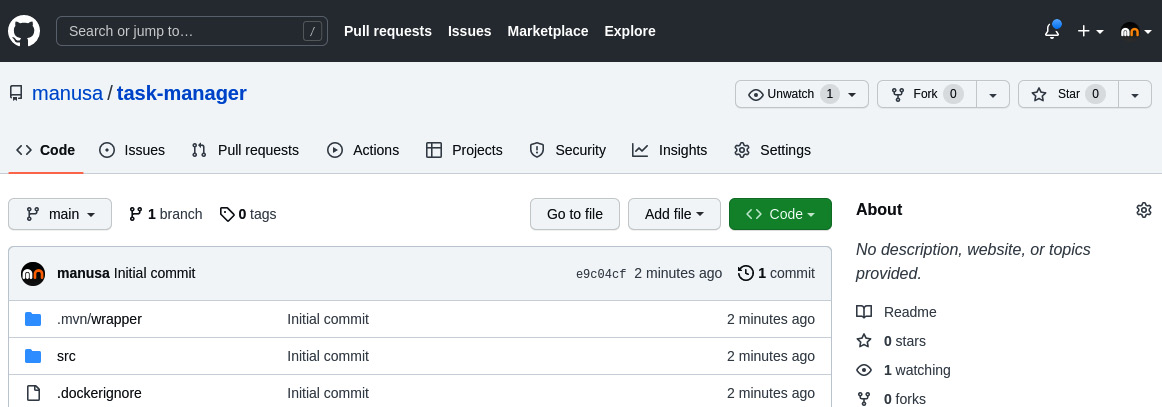The image size is (1162, 407).
Task: Open the Add file dropdown
Action: 674,214
